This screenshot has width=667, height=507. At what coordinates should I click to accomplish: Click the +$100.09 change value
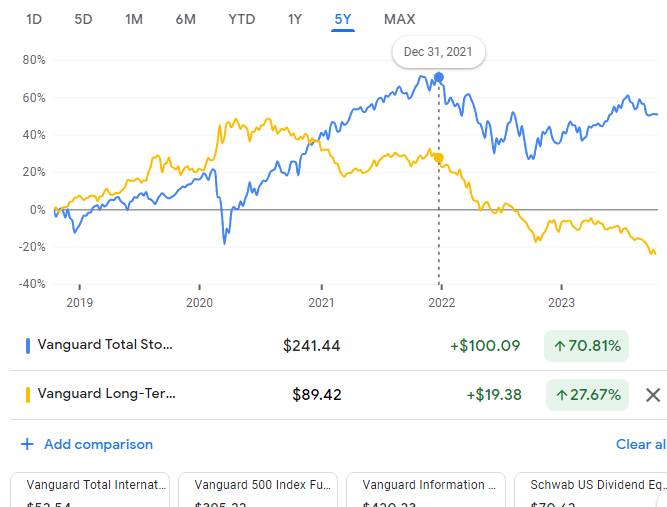pos(485,346)
